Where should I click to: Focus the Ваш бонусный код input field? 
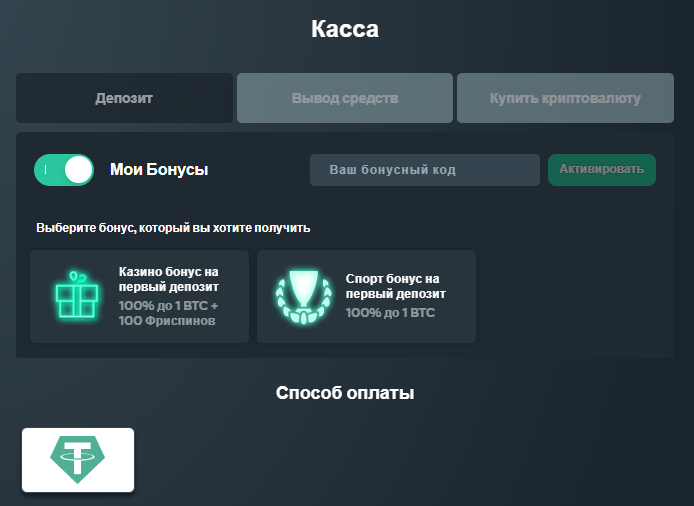click(x=424, y=170)
